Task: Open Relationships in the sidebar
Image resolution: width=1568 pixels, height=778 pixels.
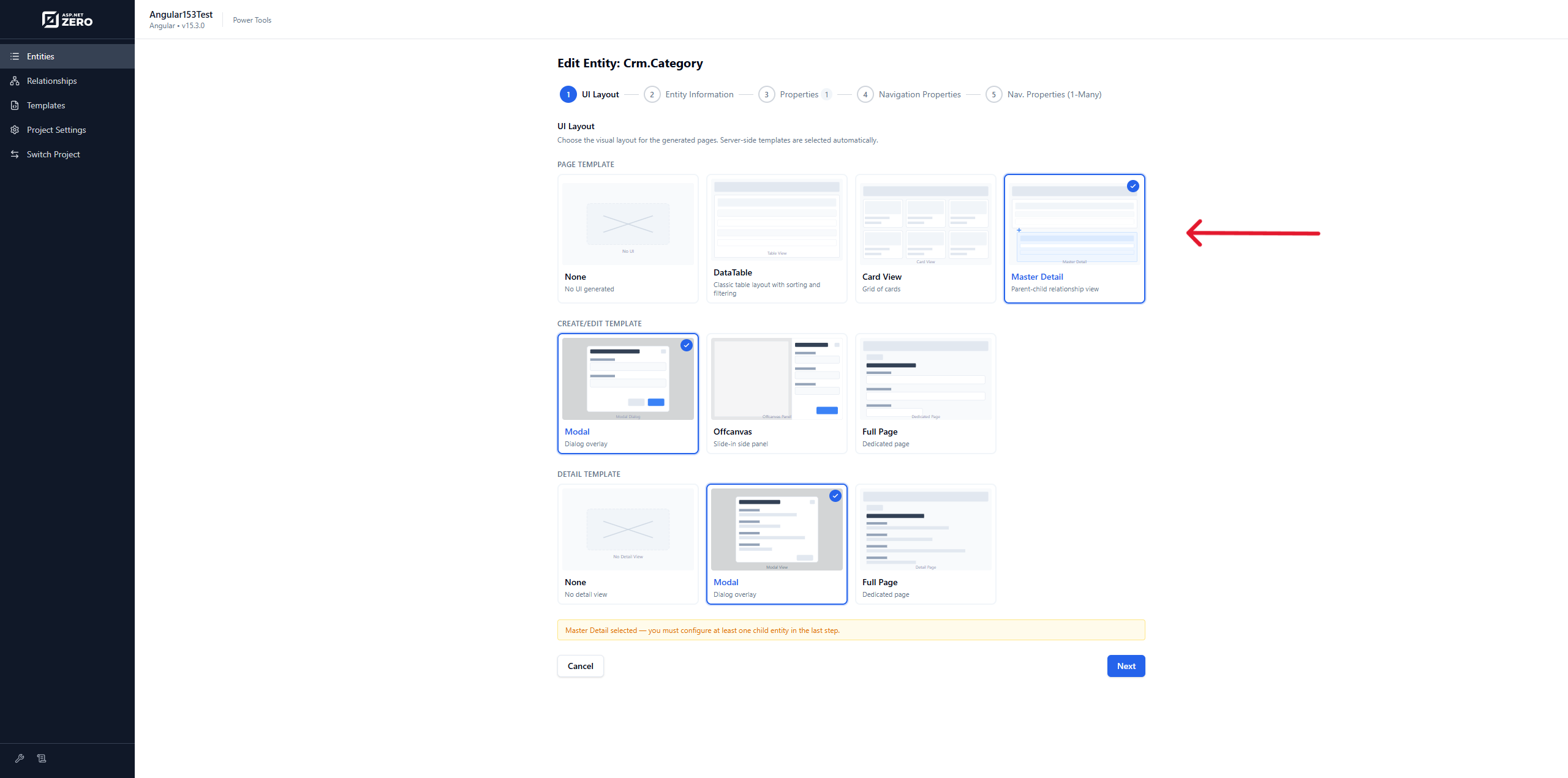Action: click(x=67, y=81)
